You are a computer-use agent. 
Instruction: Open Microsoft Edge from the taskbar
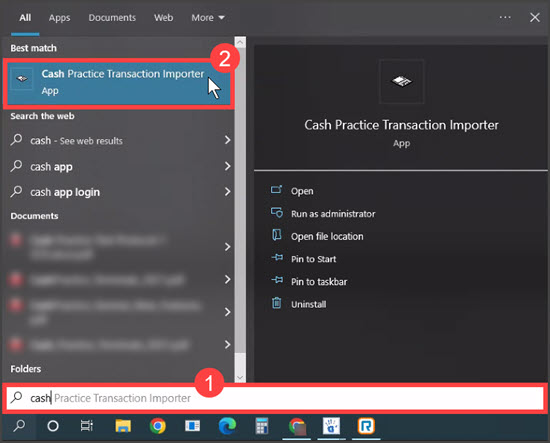(x=227, y=426)
